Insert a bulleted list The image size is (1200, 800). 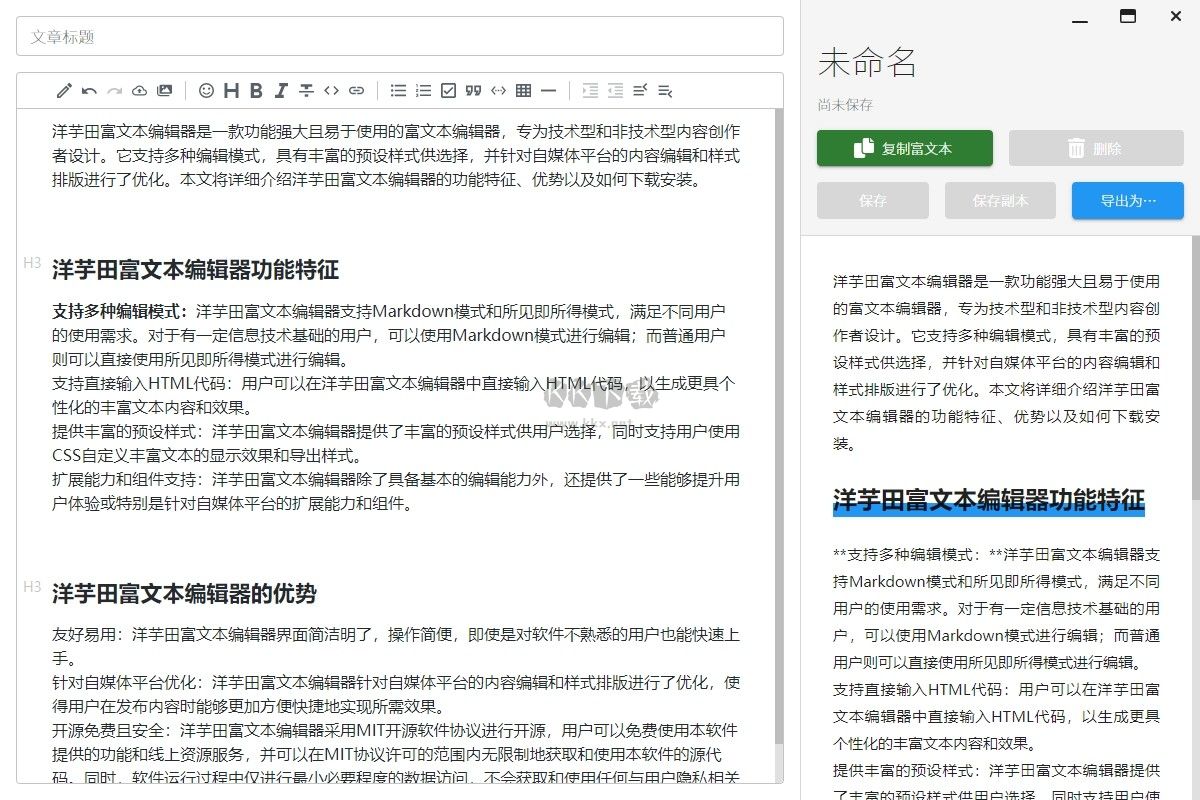tap(398, 91)
